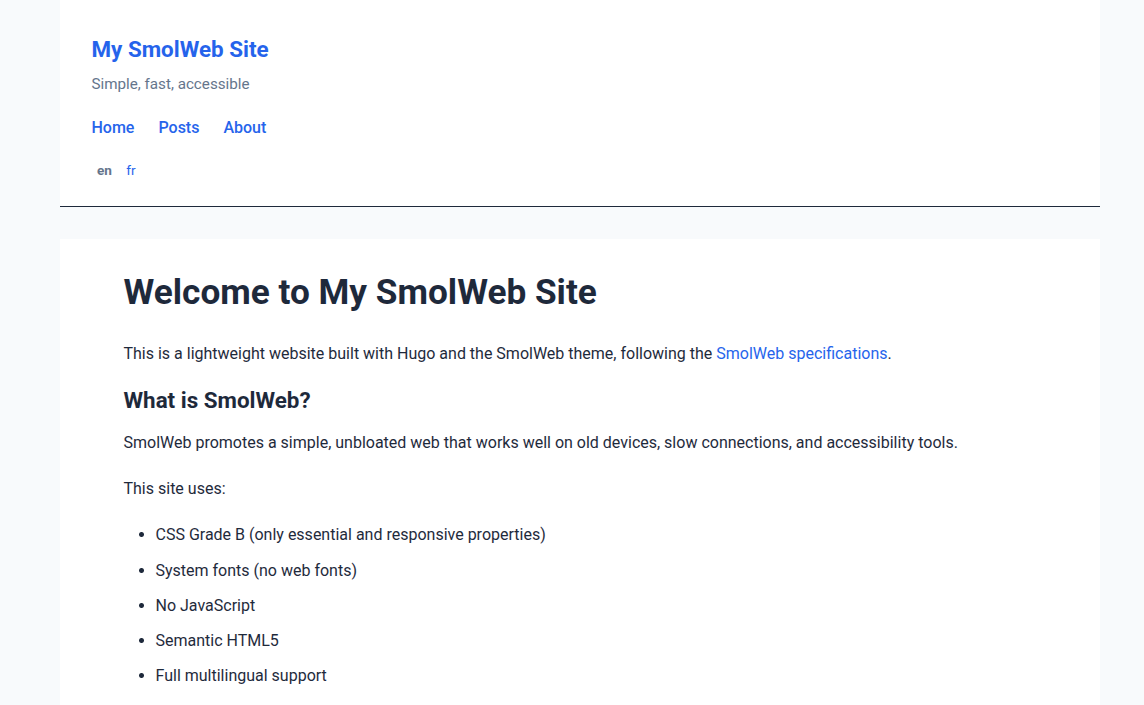Switch site language to fr
The height and width of the screenshot is (705, 1144).
[131, 171]
